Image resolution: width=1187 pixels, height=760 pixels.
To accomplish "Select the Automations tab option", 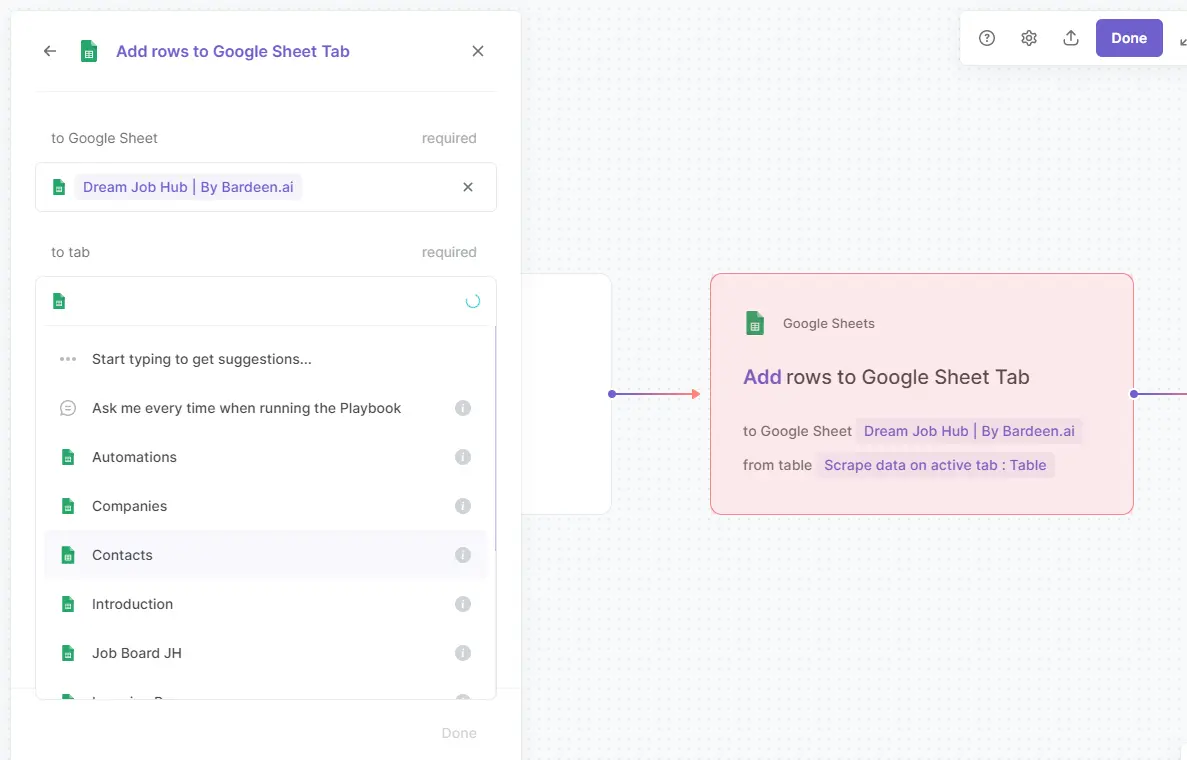I will click(266, 457).
